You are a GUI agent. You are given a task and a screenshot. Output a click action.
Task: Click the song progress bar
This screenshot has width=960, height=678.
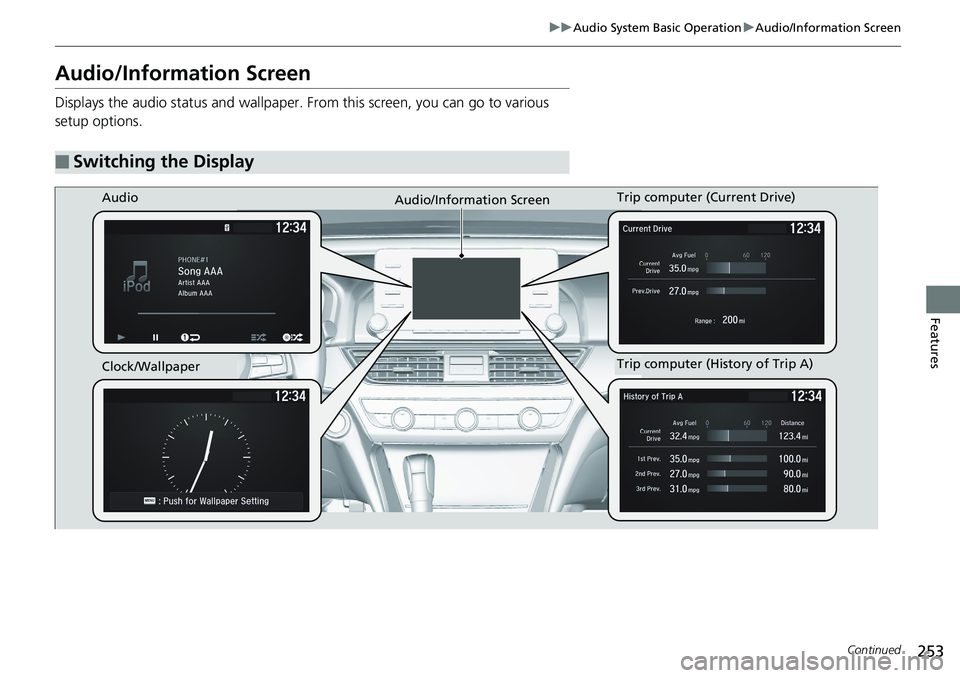pyautogui.click(x=206, y=313)
